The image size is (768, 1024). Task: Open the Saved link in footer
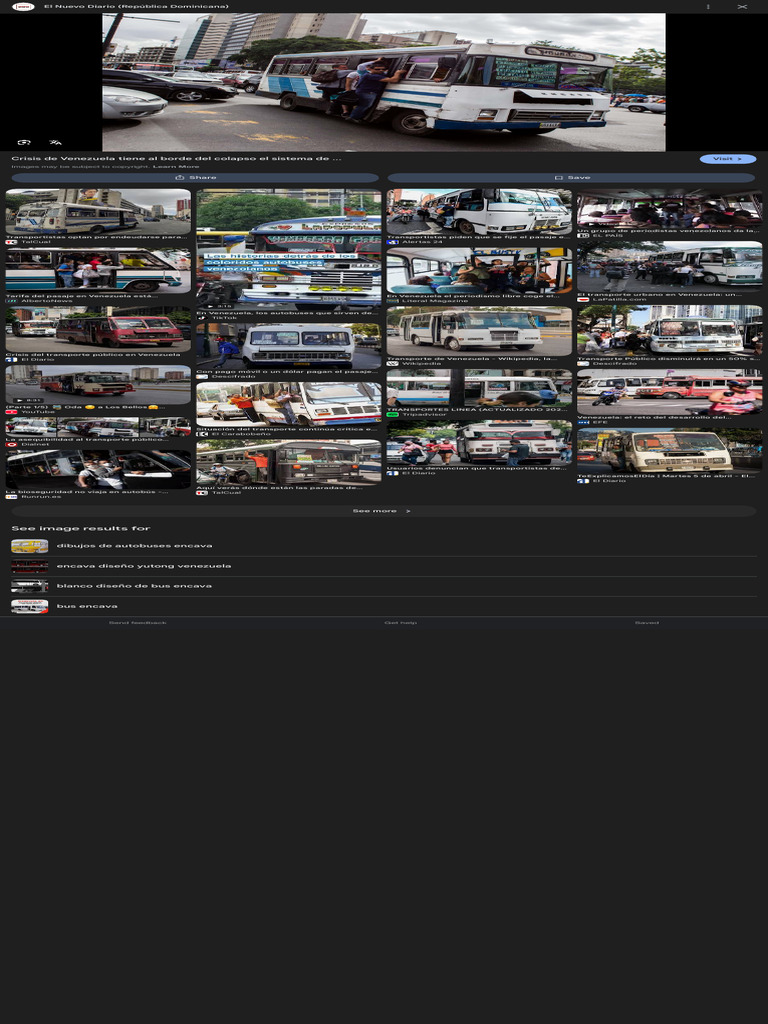(x=647, y=623)
